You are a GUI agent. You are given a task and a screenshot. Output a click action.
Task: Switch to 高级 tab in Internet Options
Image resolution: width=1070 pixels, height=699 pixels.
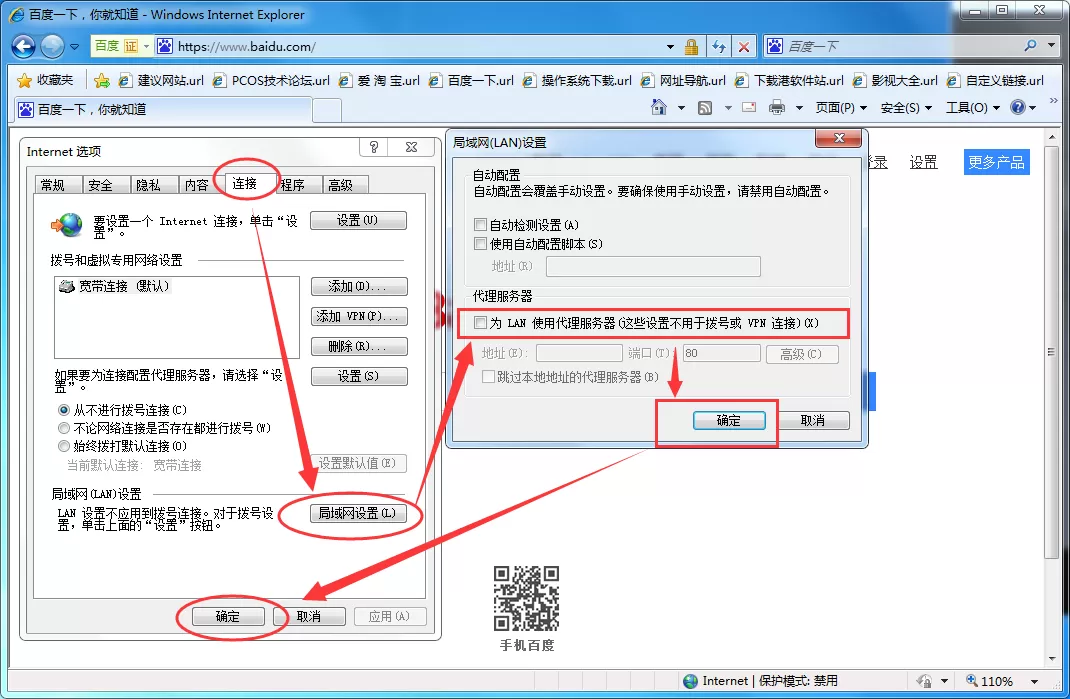(341, 185)
